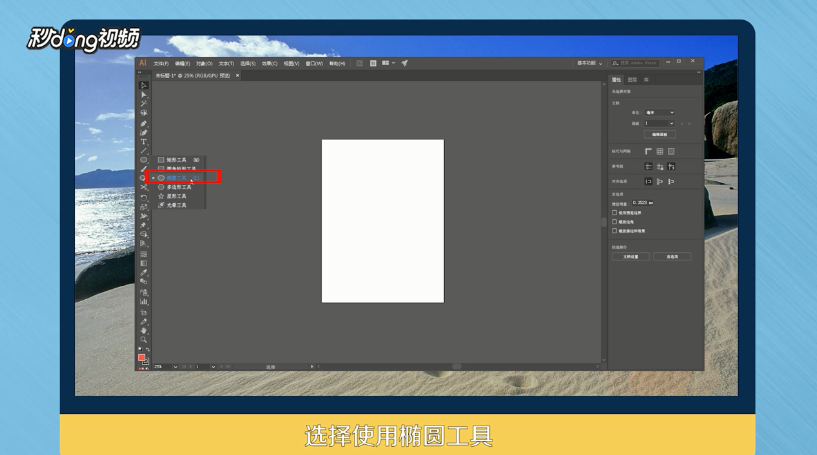Choose Ellipse tool from flyout
The image size is (817, 455).
(x=179, y=178)
